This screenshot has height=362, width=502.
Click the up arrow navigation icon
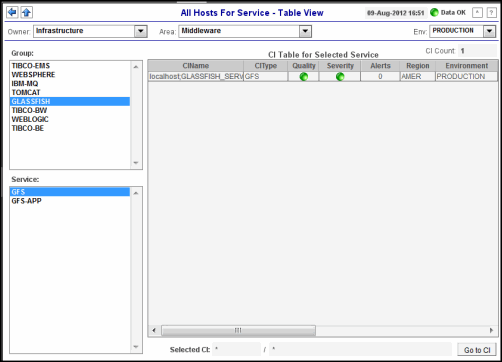[27, 13]
